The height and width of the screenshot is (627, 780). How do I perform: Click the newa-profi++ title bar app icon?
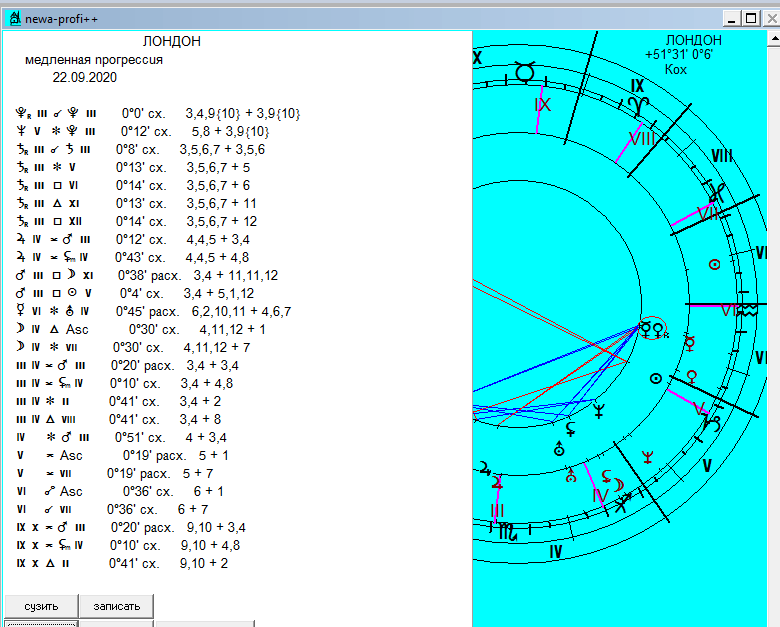14,17
